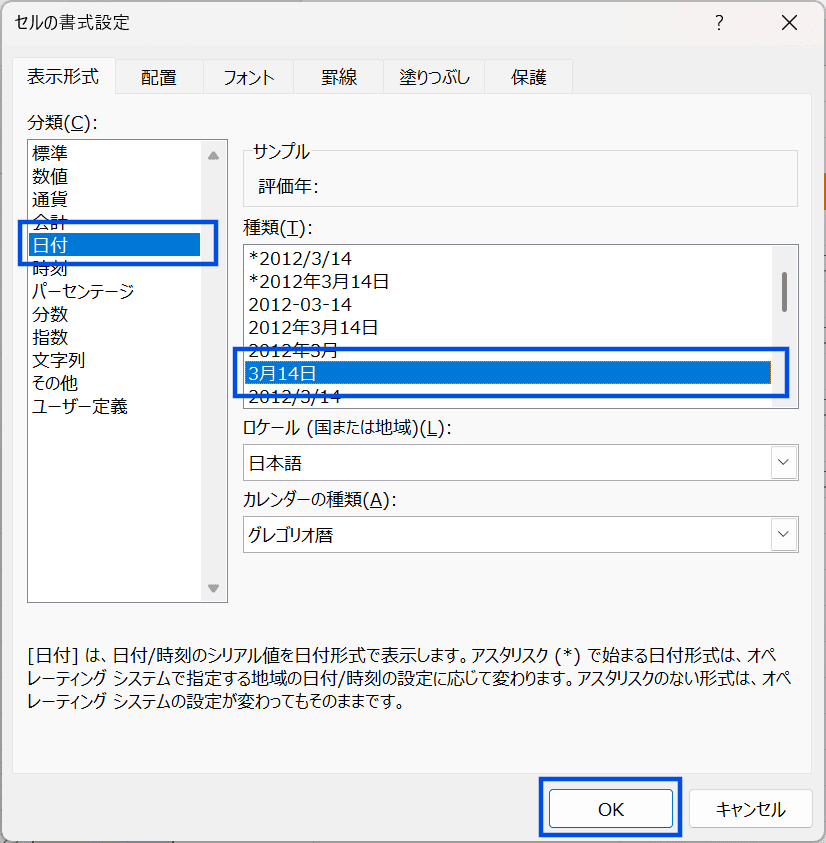Pick the 2012-03-14 date format
The height and width of the screenshot is (843, 826).
(x=300, y=304)
